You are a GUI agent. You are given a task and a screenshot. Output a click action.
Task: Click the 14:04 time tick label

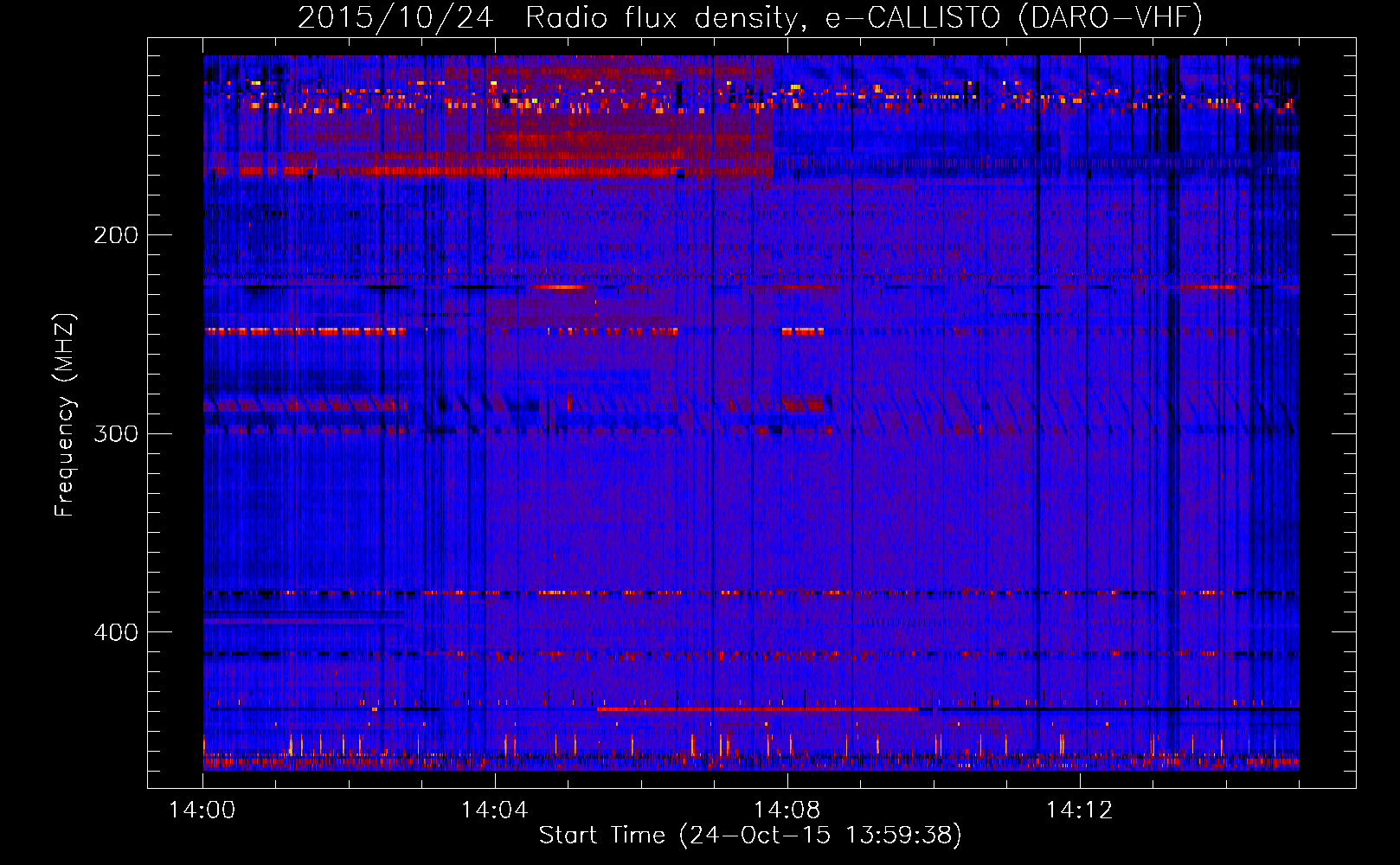495,810
